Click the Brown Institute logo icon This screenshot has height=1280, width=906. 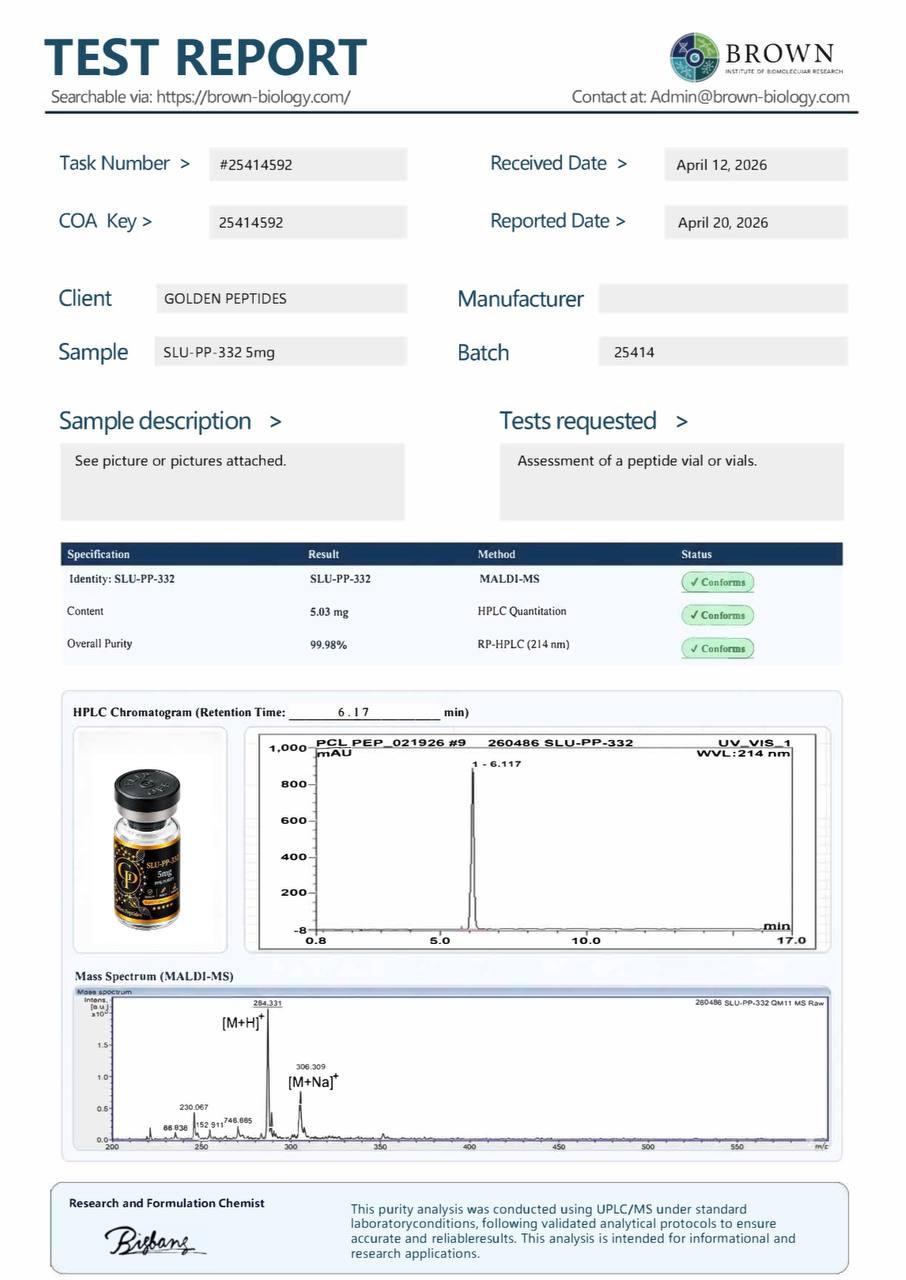(695, 57)
